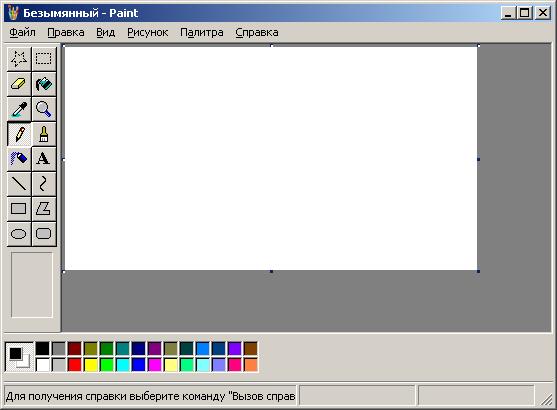Select the Magnifier tool

tap(44, 109)
